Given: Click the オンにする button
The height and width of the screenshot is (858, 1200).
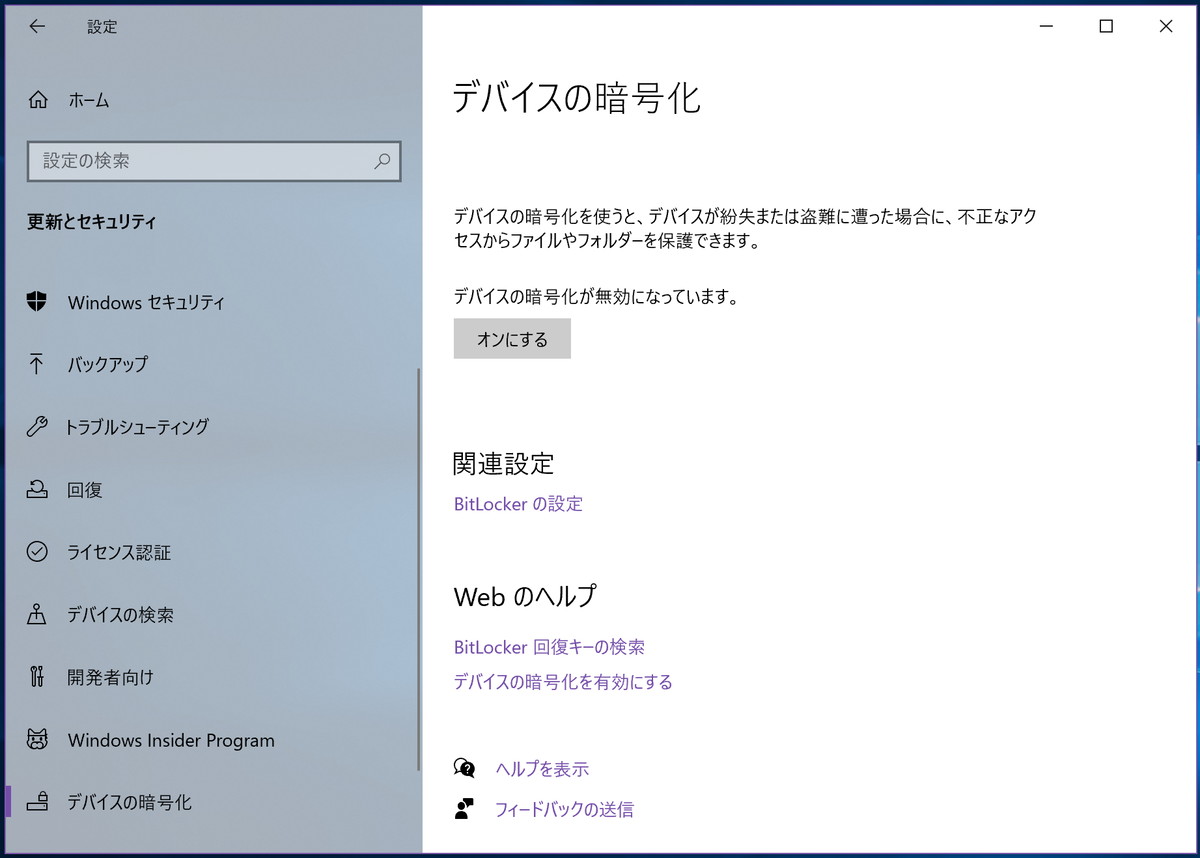Looking at the screenshot, I should pos(512,339).
